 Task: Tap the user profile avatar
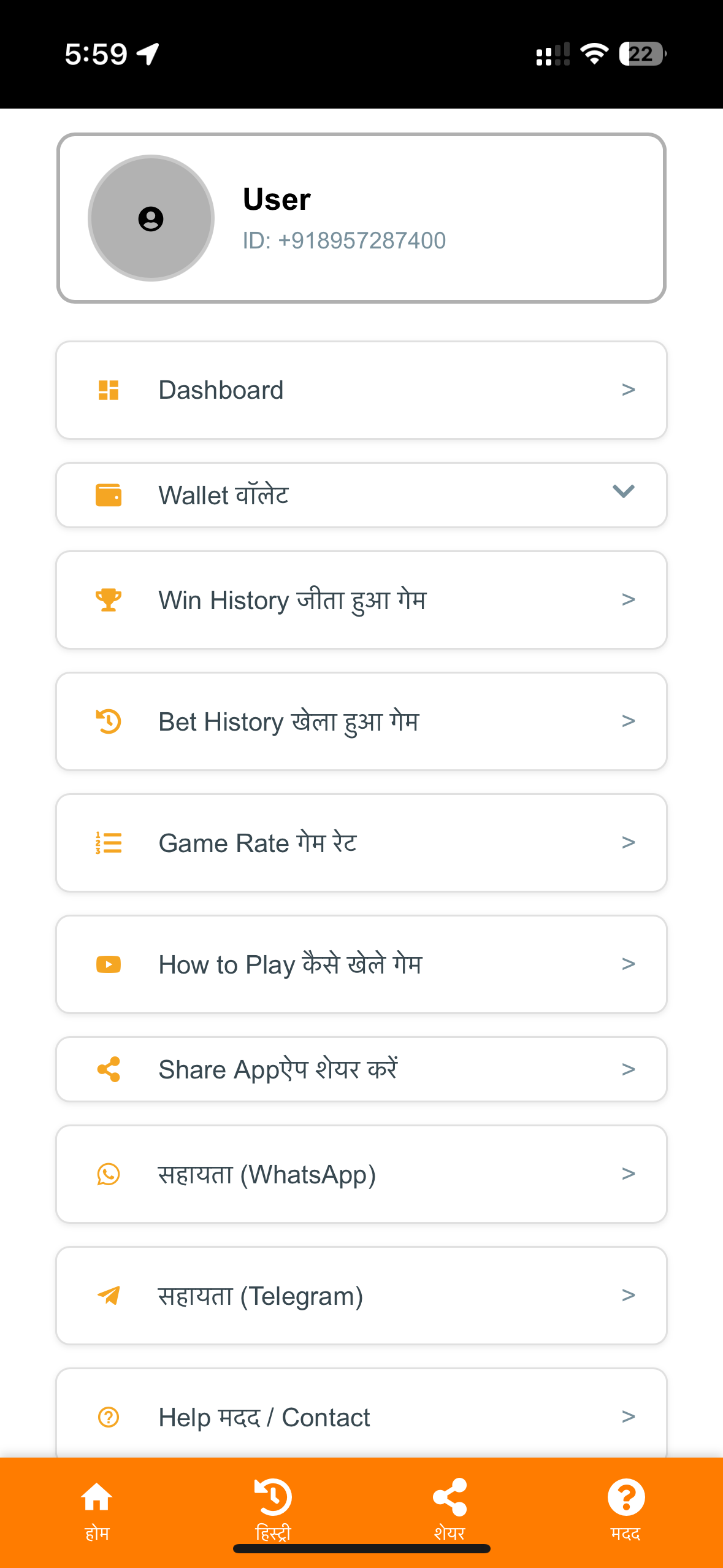coord(151,218)
